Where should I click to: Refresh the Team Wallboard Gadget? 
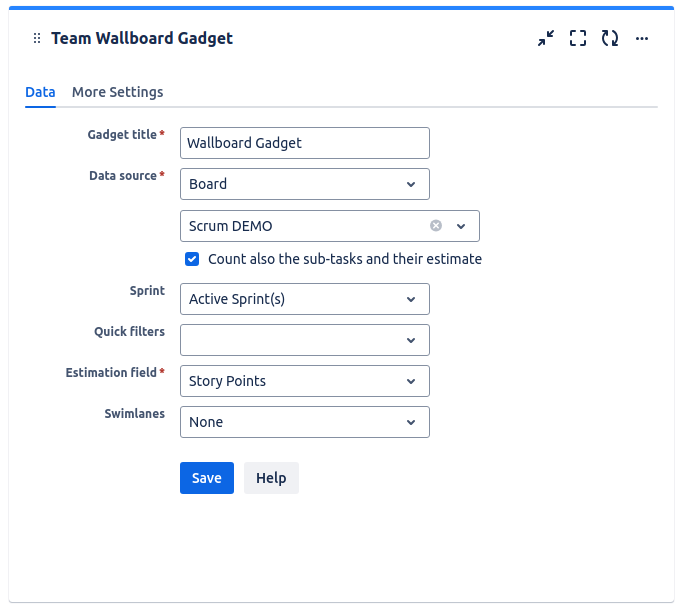[609, 39]
